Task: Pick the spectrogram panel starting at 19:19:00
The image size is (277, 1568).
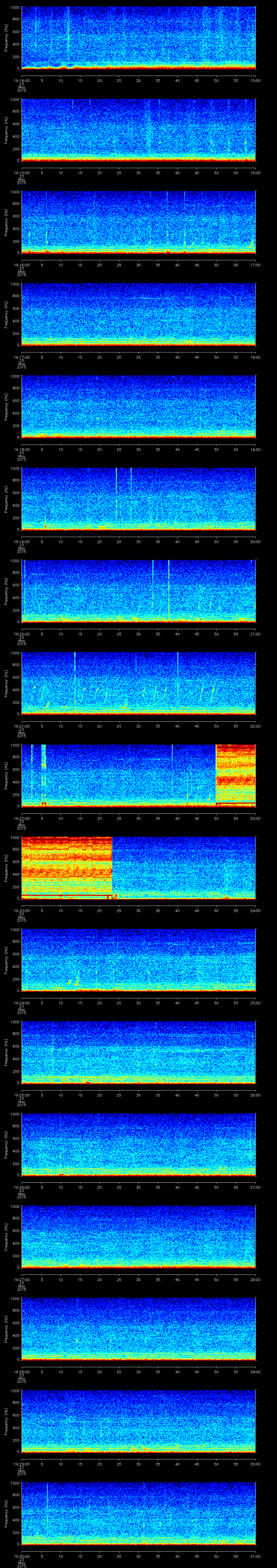Action: pos(138,499)
